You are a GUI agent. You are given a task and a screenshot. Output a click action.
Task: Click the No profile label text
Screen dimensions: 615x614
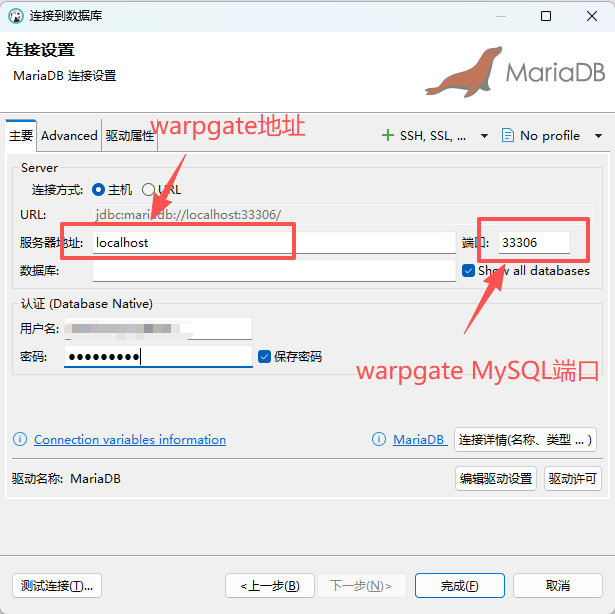(549, 136)
